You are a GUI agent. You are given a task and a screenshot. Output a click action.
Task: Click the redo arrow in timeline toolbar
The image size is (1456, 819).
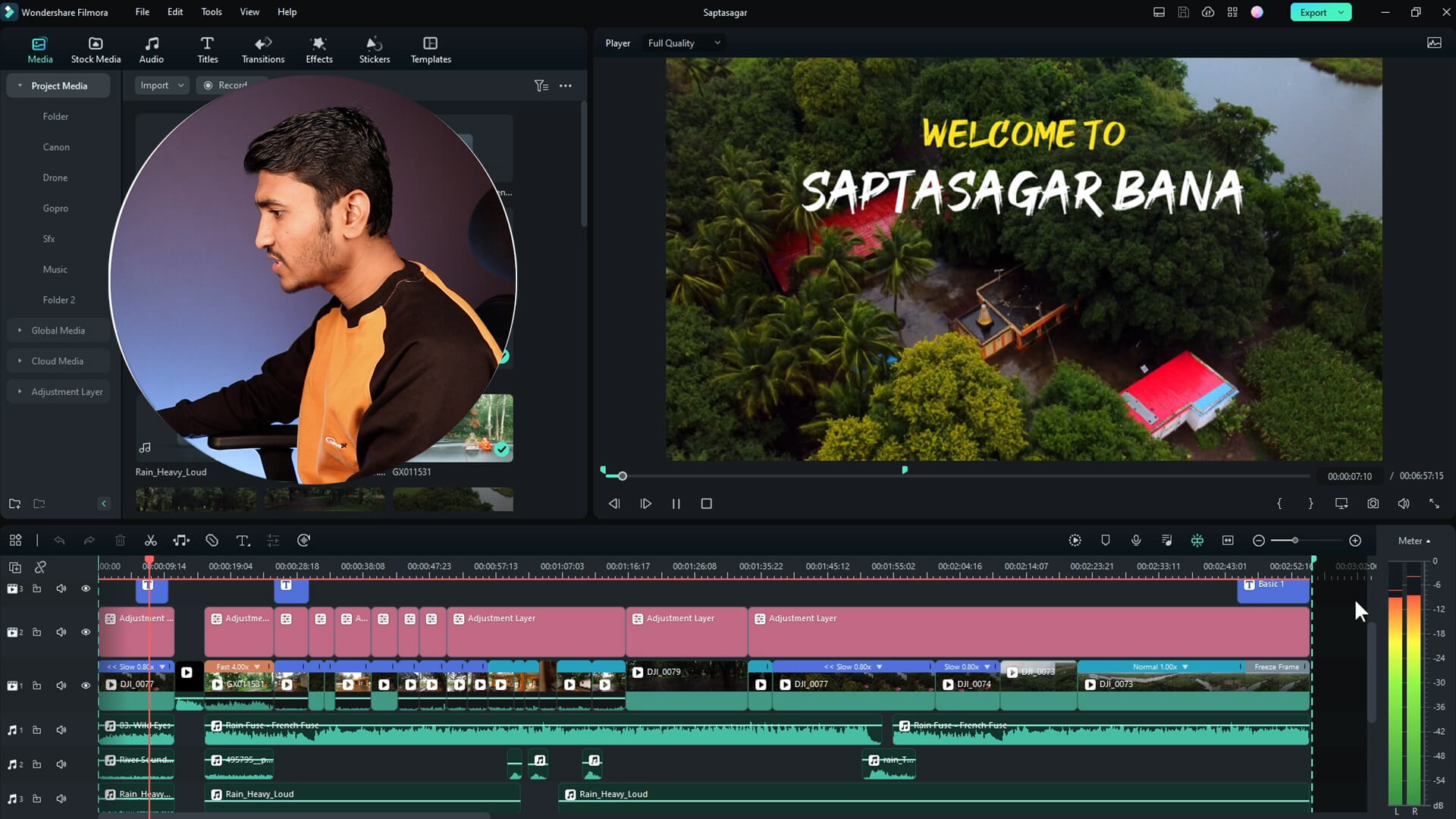(89, 541)
